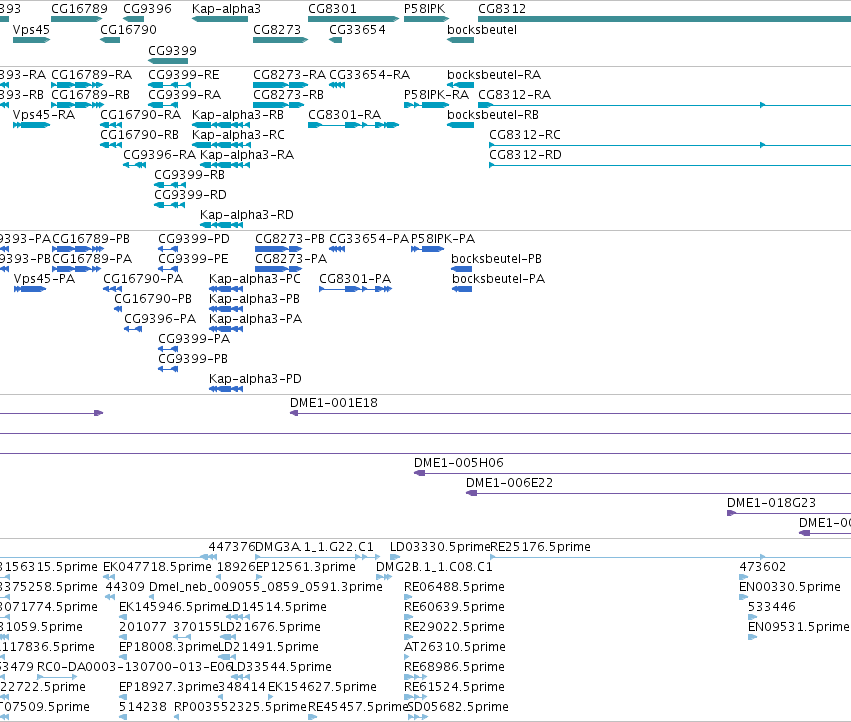This screenshot has width=851, height=722.
Task: Click the bocksbeutel gene label
Action: [482, 30]
